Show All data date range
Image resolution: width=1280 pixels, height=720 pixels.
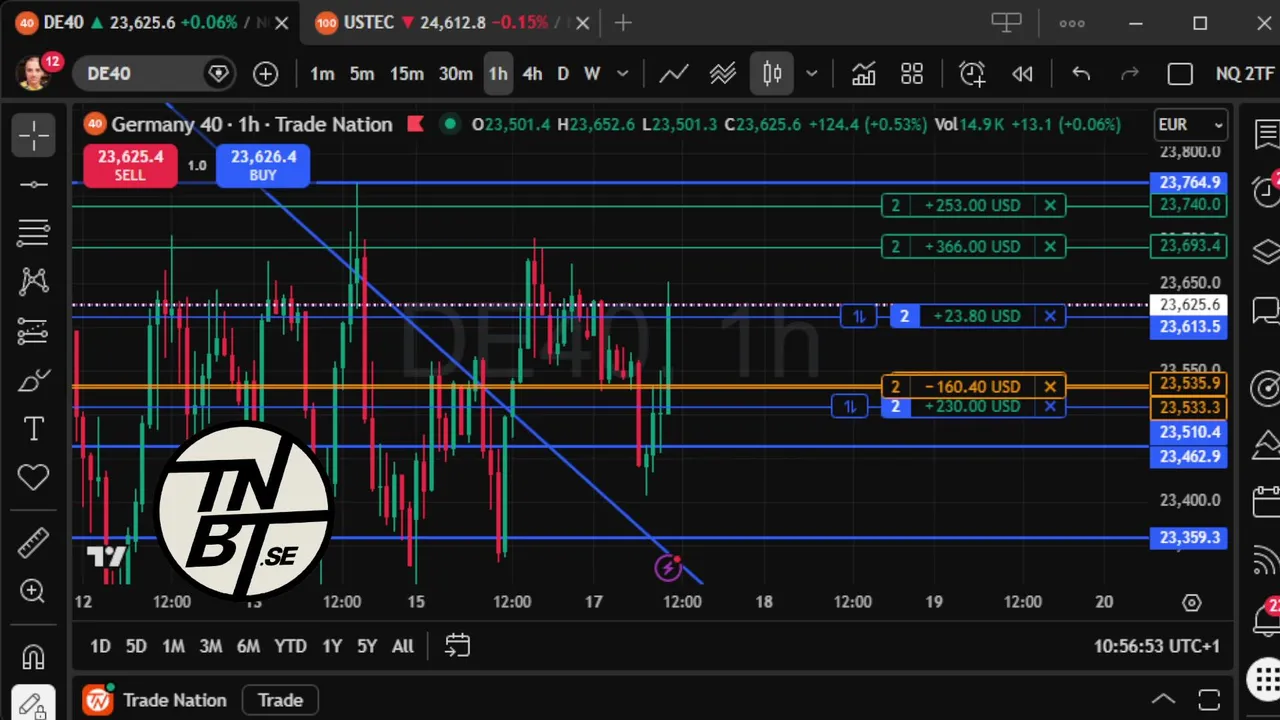[x=403, y=646]
